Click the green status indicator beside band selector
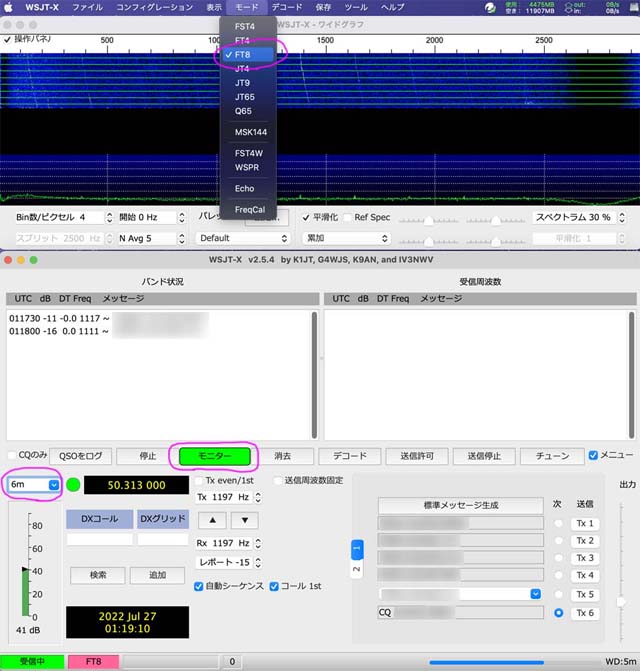This screenshot has height=671, width=640. click(72, 485)
